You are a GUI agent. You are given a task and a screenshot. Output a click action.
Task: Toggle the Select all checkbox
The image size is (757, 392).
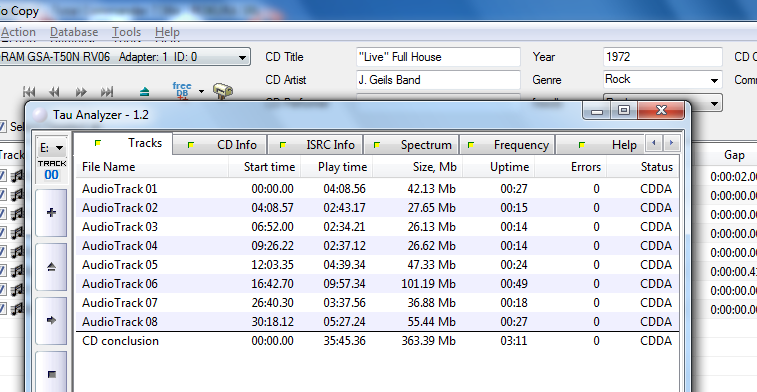[x=2, y=127]
